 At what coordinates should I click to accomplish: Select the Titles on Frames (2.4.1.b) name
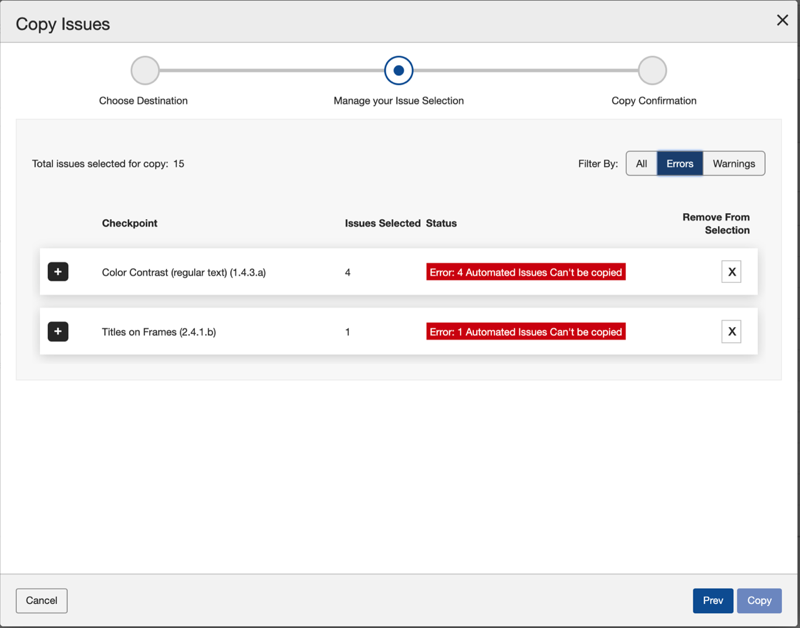(159, 331)
